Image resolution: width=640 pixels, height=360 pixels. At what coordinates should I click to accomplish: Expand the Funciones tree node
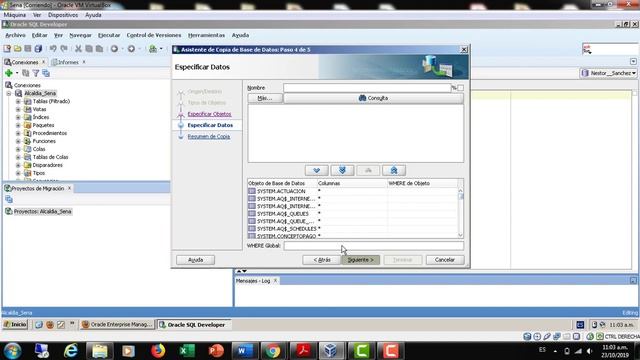[x=18, y=141]
